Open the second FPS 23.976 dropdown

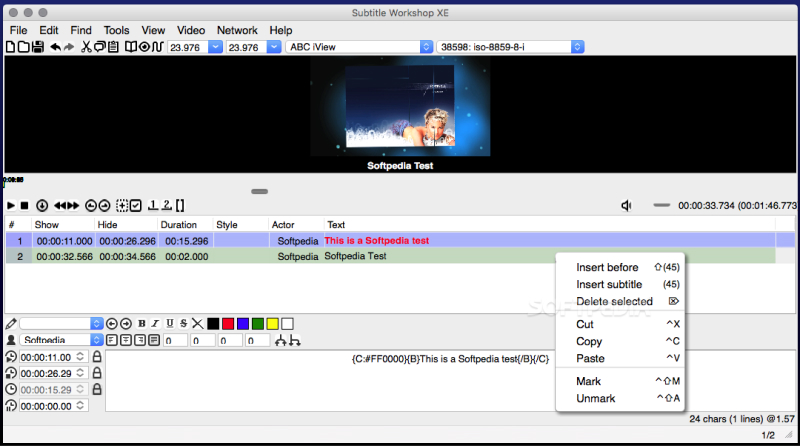point(274,47)
